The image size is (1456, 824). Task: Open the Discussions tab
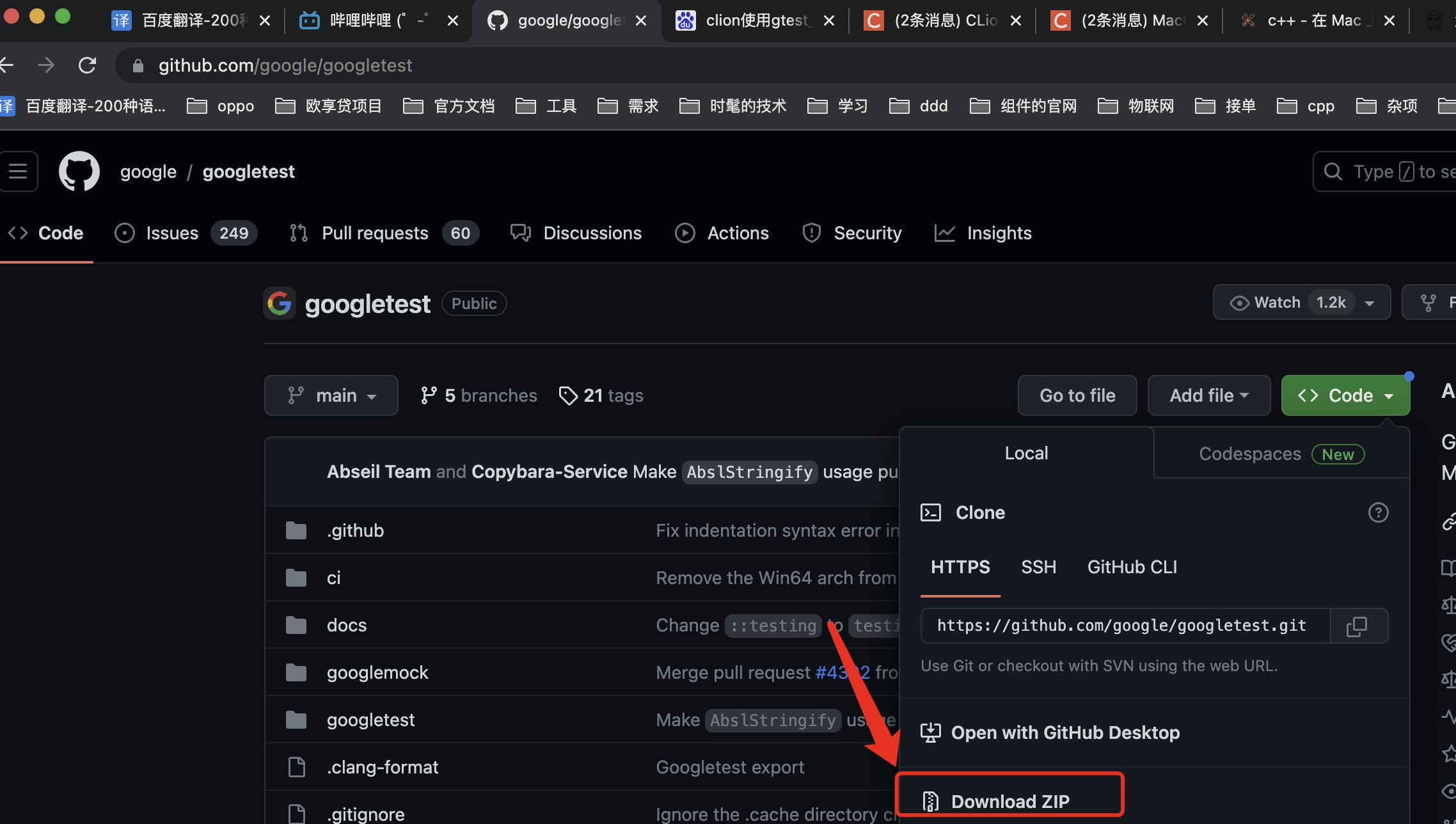coord(576,233)
